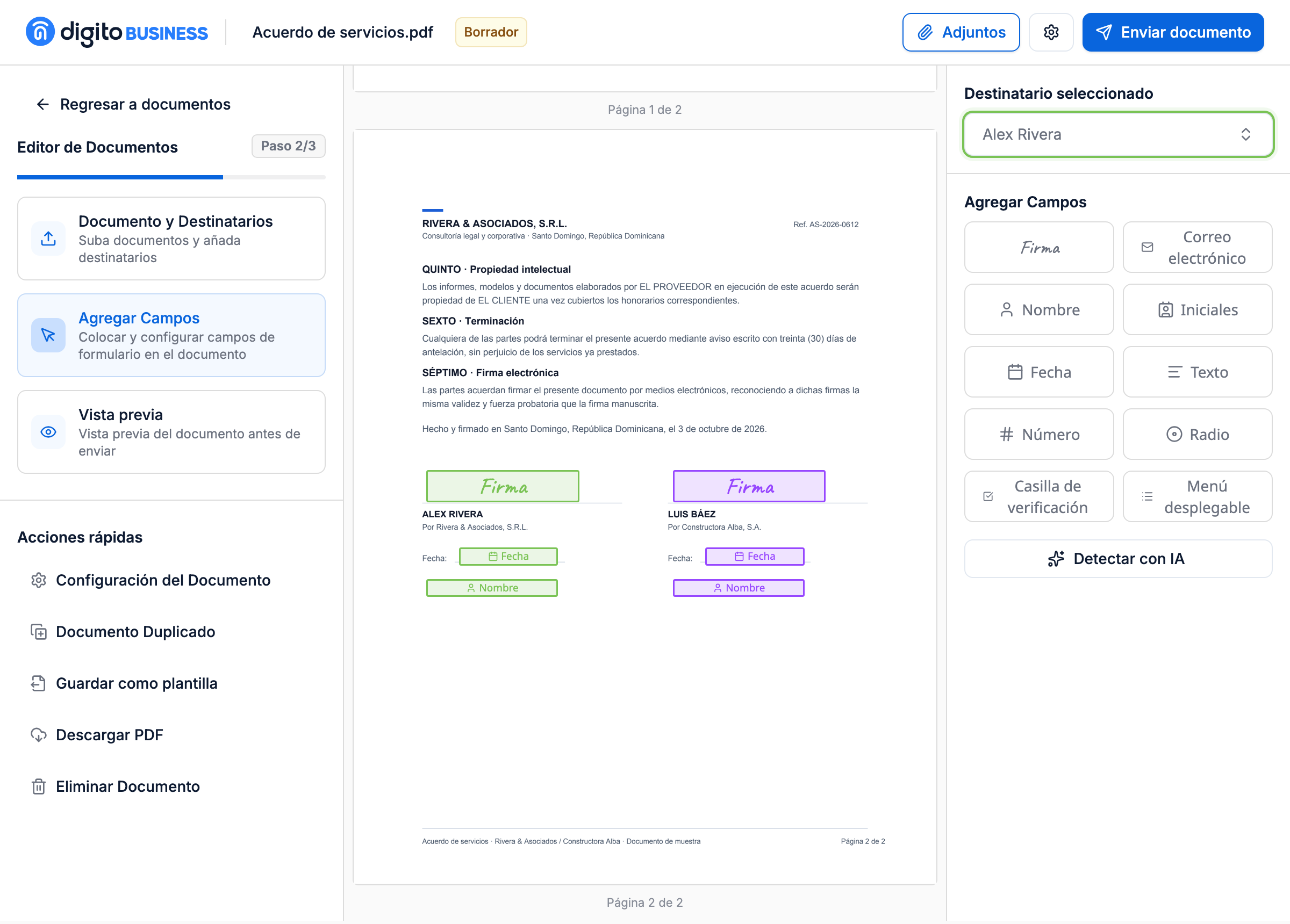Click the digito Business logo
Screen dimensions: 1290x924
(x=117, y=32)
